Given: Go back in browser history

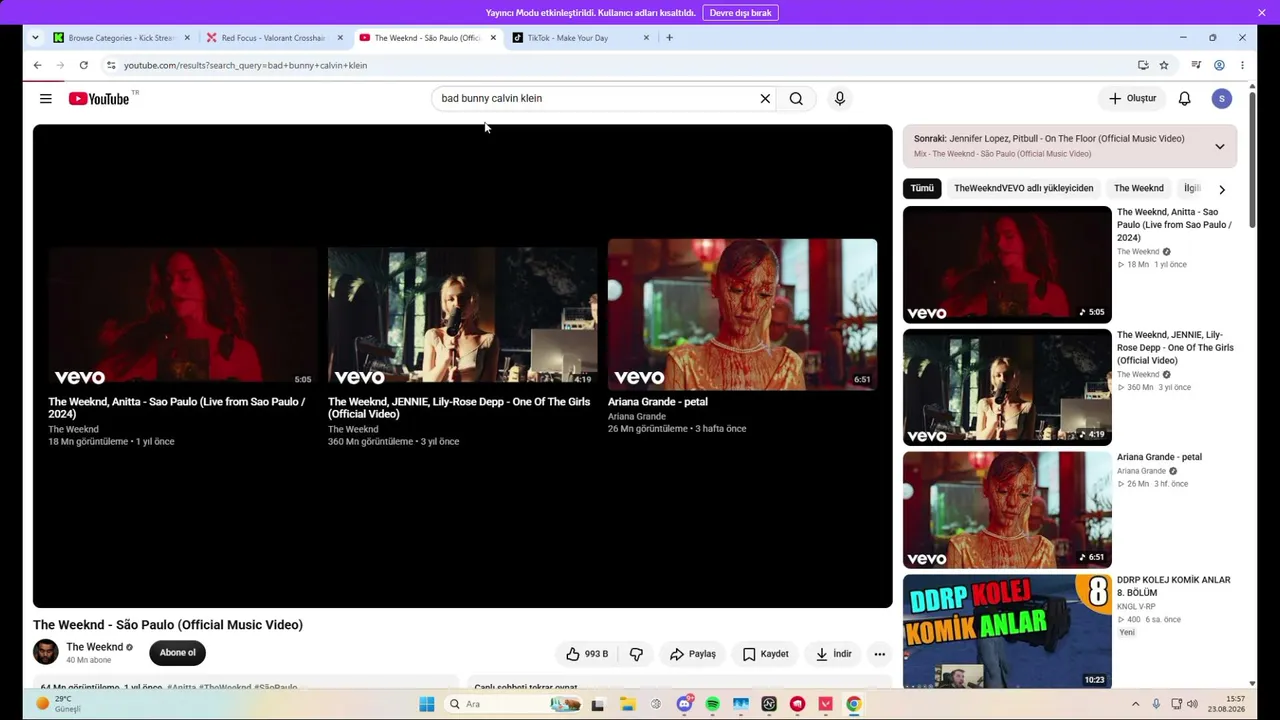Looking at the screenshot, I should coord(37,65).
